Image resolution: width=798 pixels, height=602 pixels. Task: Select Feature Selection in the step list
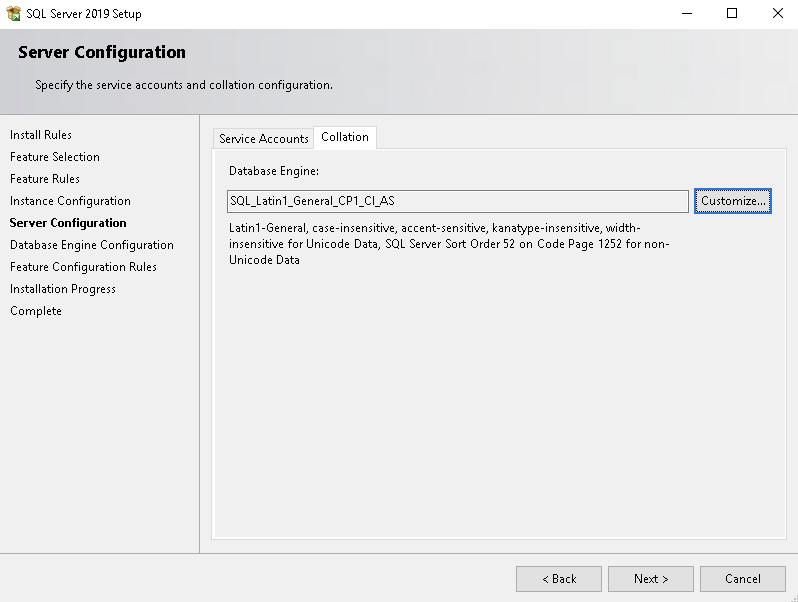click(x=55, y=157)
